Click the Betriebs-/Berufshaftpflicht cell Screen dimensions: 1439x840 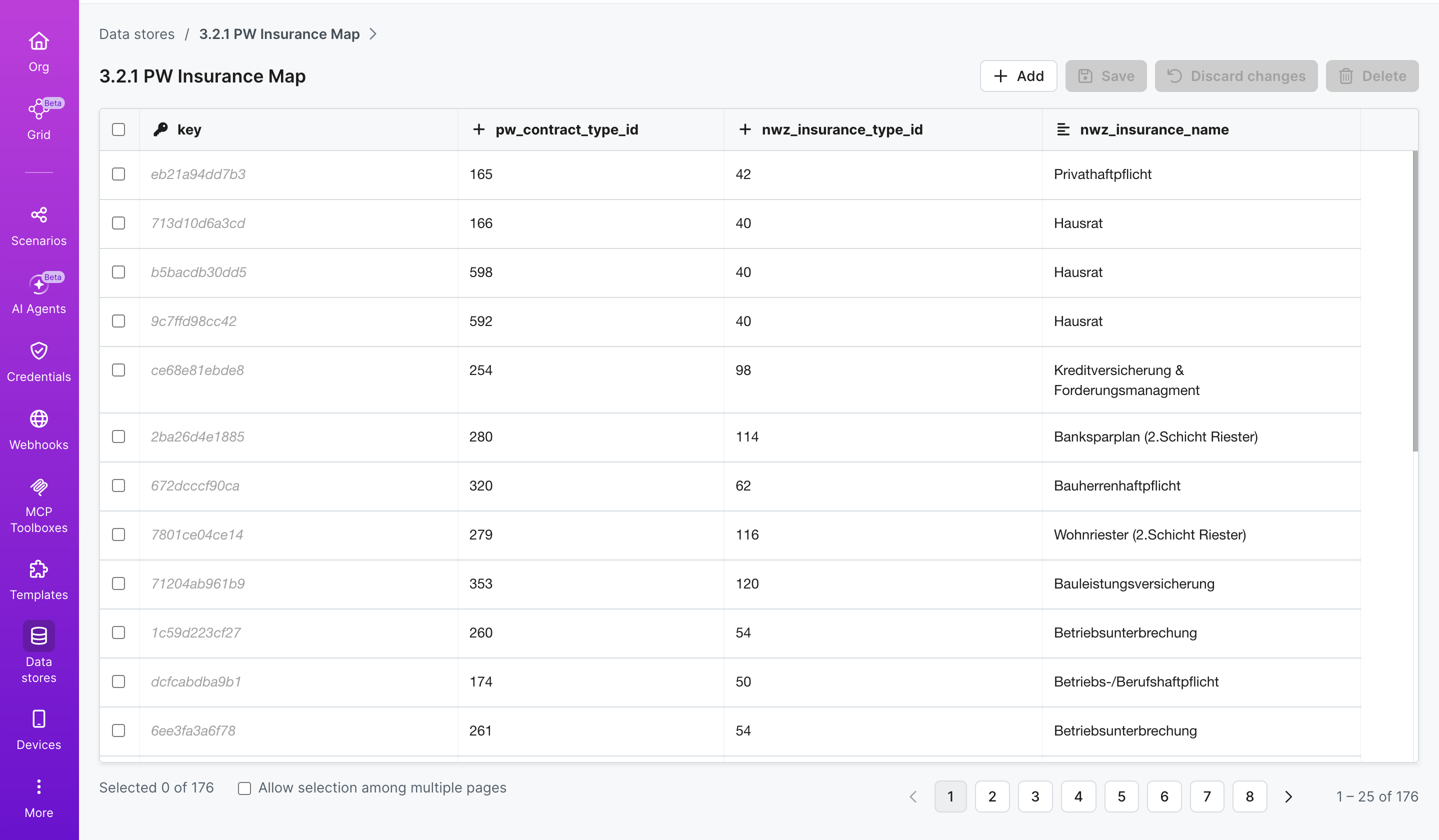pyautogui.click(x=1201, y=683)
